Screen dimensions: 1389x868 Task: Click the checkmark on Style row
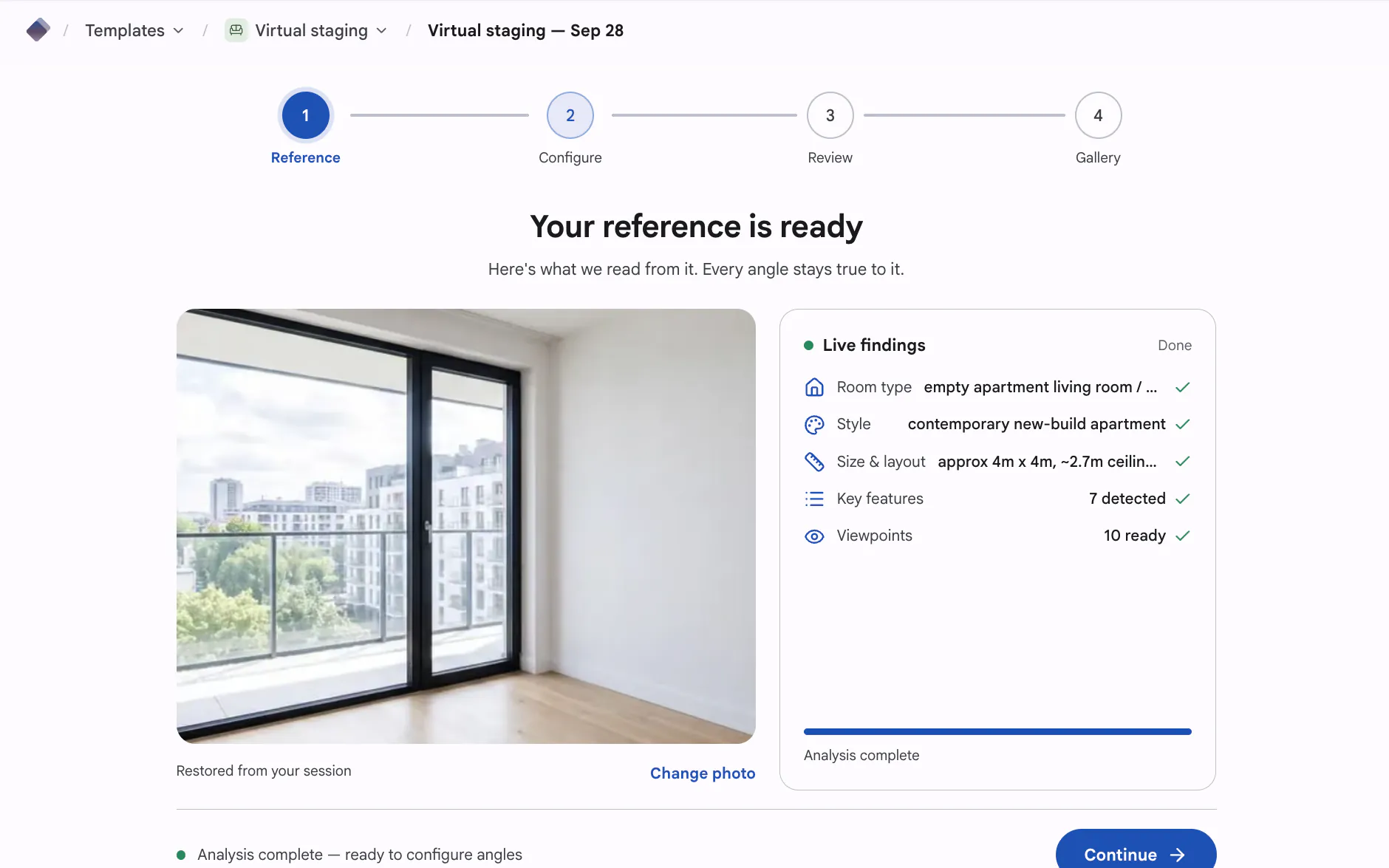point(1182,424)
